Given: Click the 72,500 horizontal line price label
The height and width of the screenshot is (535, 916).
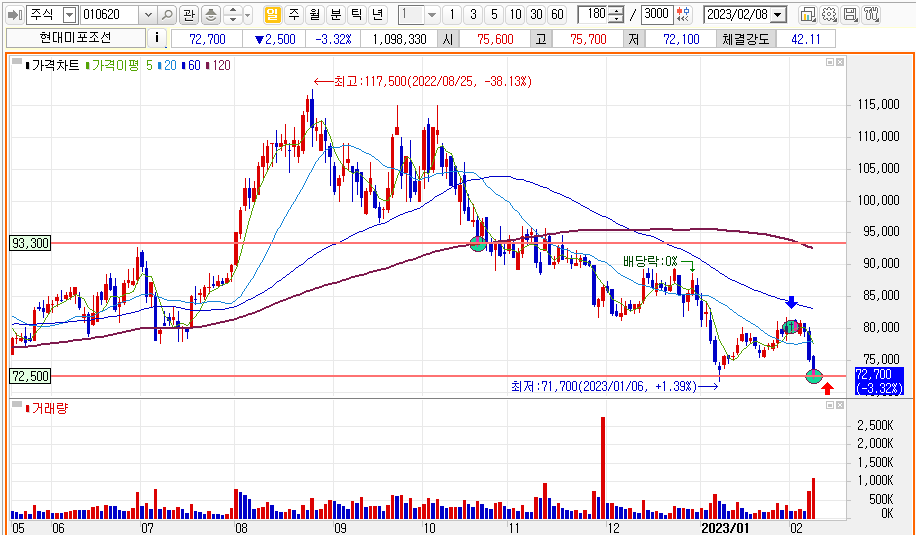Looking at the screenshot, I should 30,376.
